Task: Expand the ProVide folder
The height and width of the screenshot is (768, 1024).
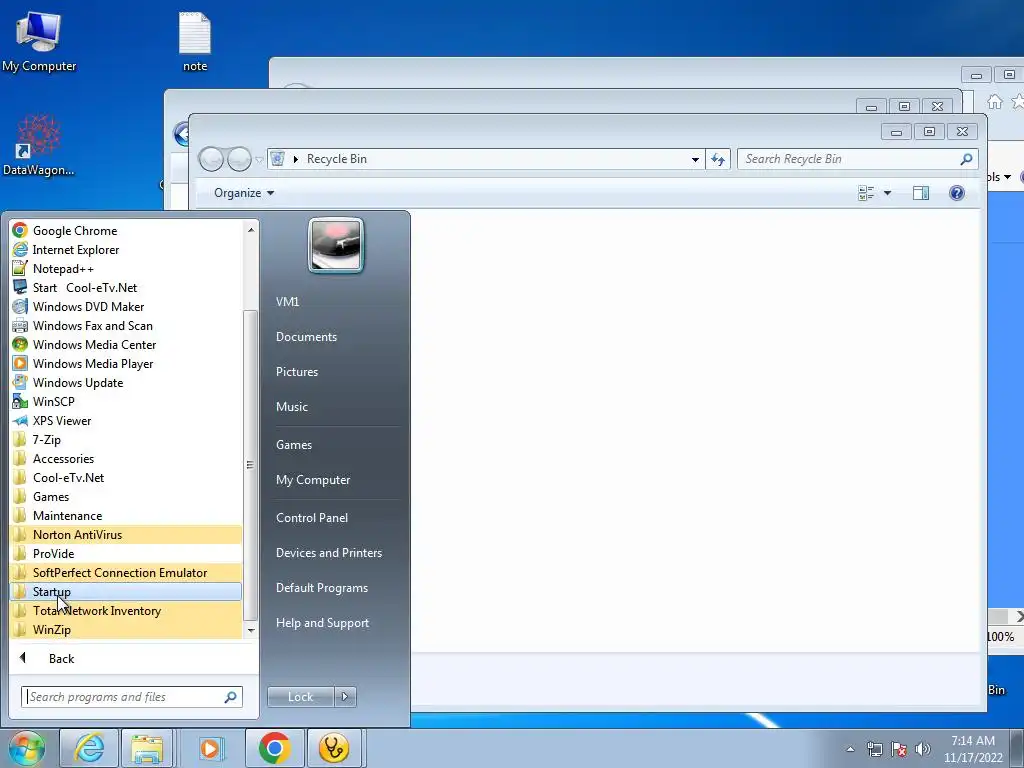Action: [x=126, y=553]
